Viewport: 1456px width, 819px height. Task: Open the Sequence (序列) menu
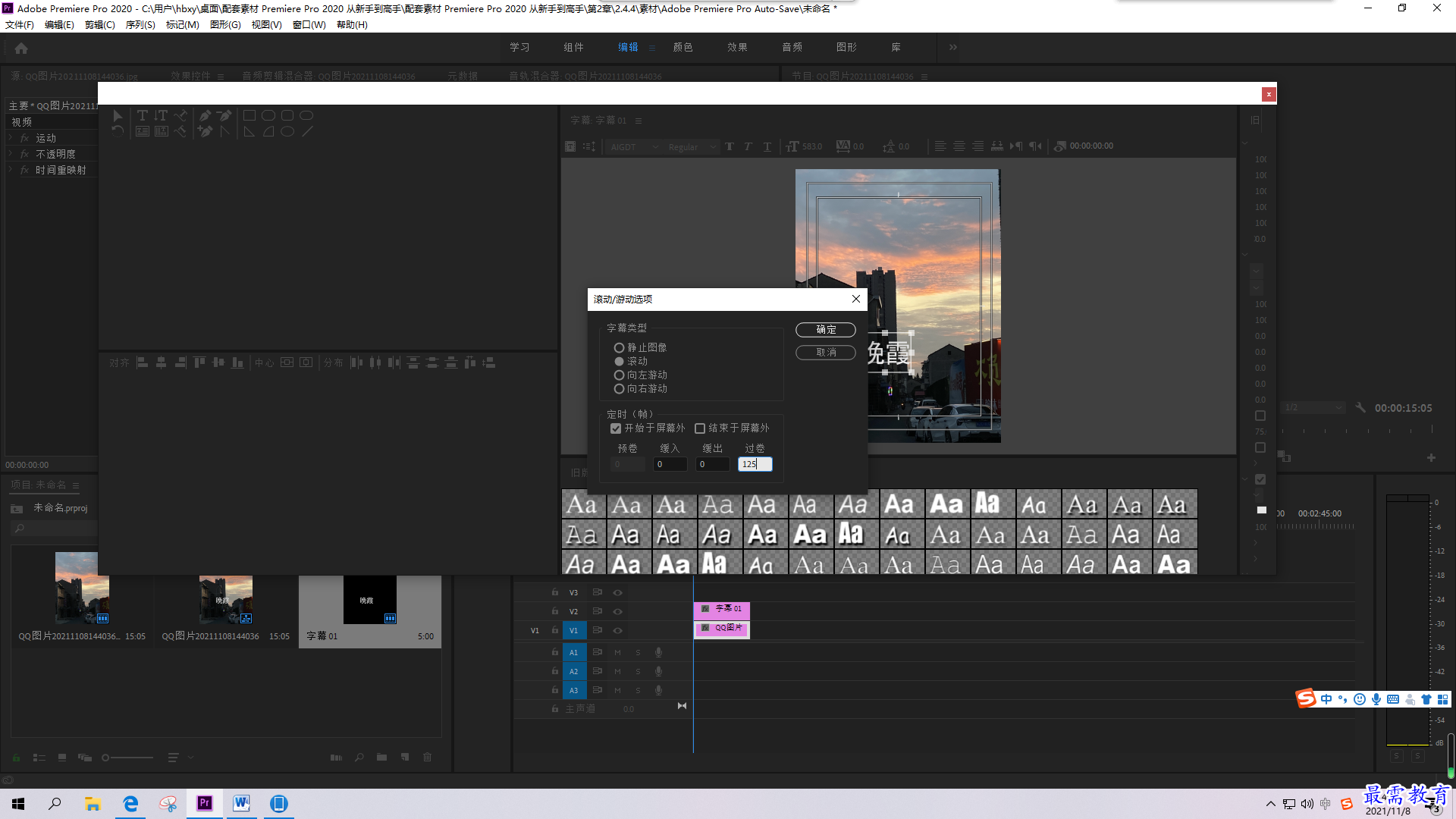pos(140,25)
